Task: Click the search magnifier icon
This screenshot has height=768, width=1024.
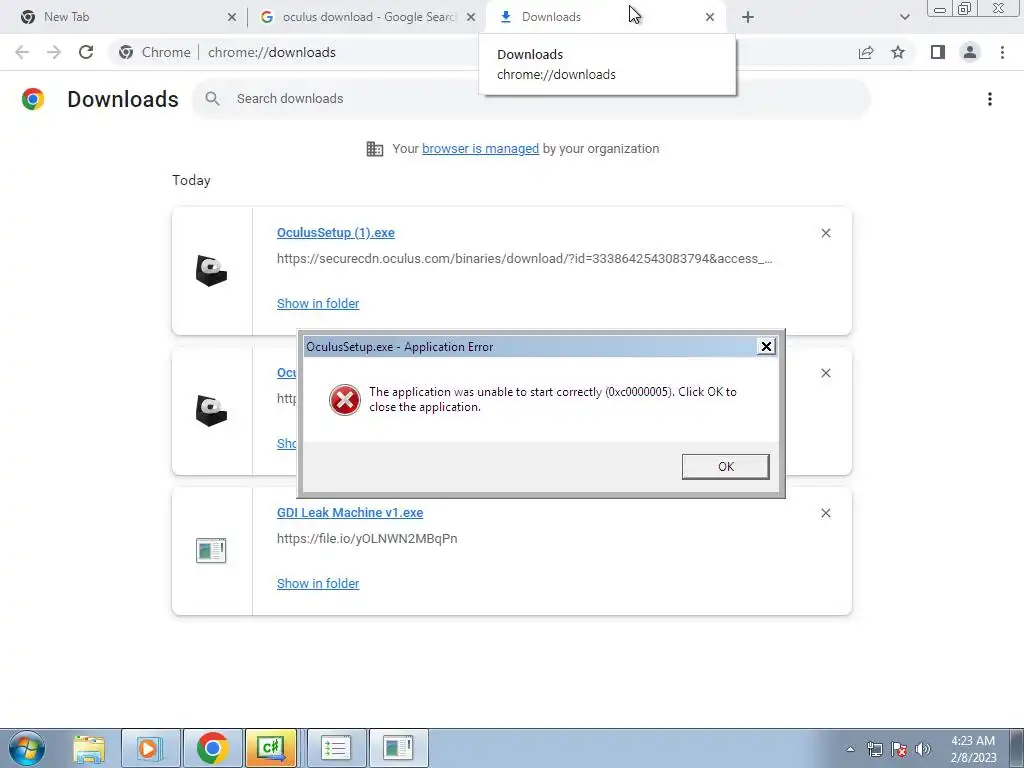Action: tap(212, 99)
